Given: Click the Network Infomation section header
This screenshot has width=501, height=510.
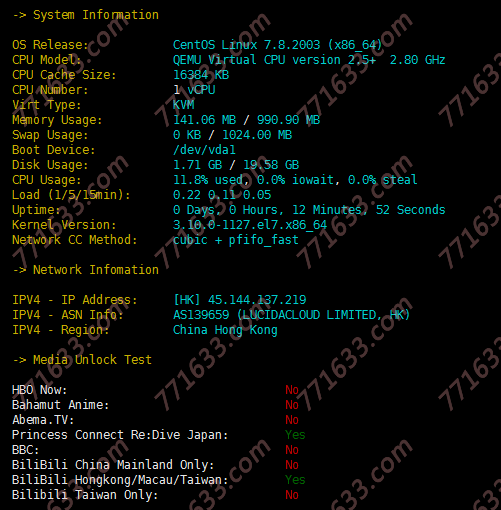Looking at the screenshot, I should click(x=86, y=270).
